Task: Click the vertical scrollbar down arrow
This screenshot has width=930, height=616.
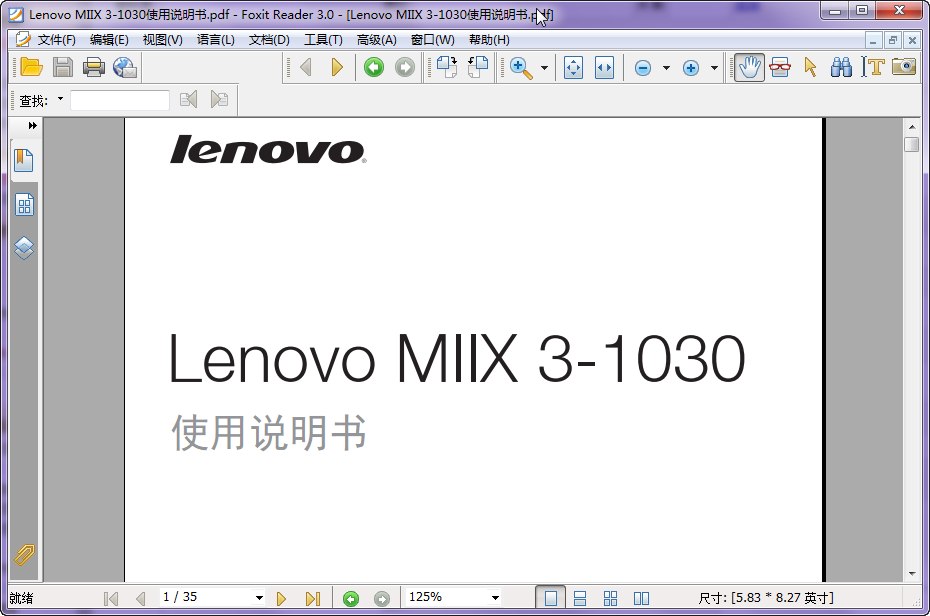Action: click(912, 573)
